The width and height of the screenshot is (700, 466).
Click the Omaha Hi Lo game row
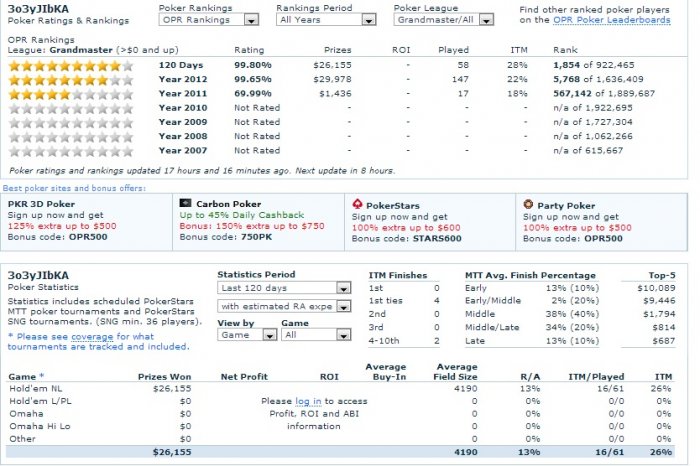[342, 426]
